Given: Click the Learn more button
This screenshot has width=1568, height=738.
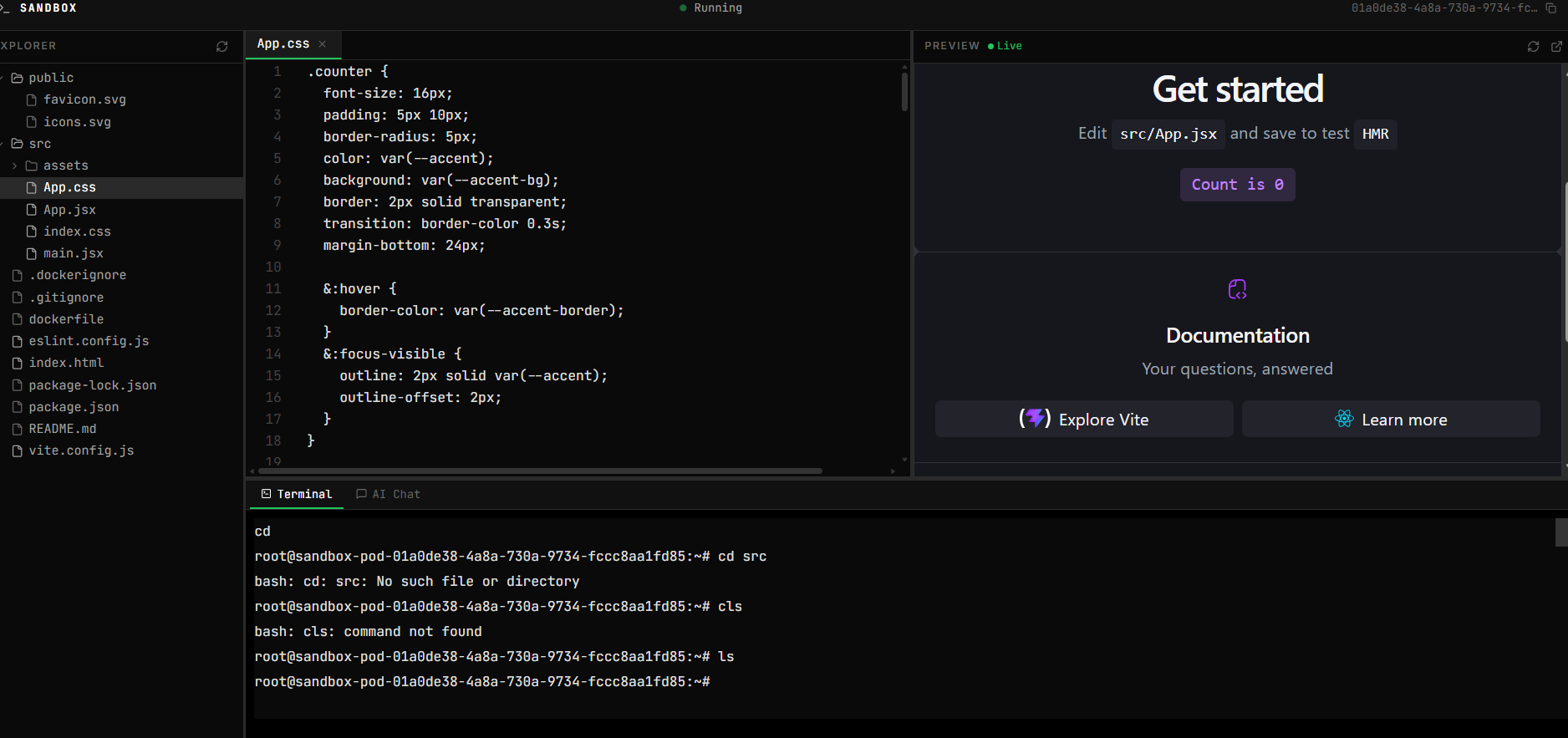Looking at the screenshot, I should point(1391,420).
